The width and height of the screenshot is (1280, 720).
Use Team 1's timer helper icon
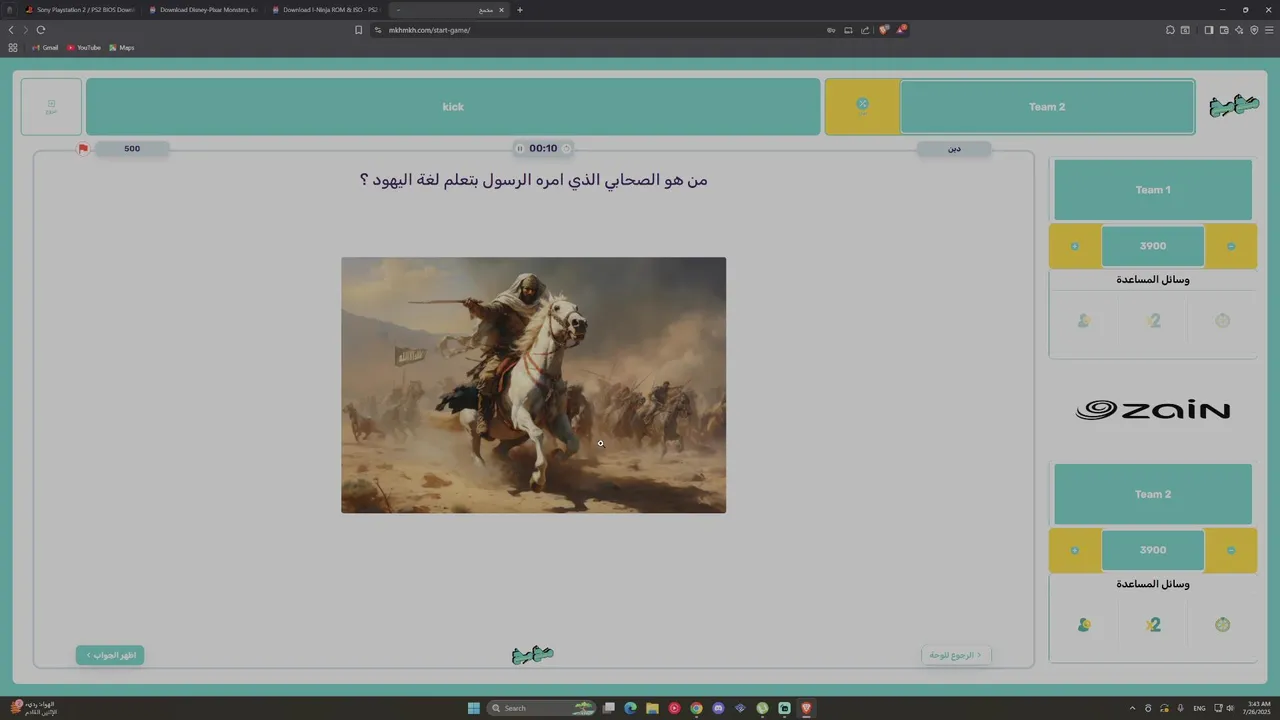point(1222,321)
